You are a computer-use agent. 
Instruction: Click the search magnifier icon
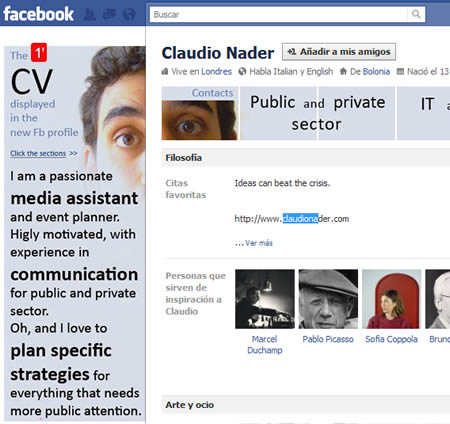[x=416, y=14]
